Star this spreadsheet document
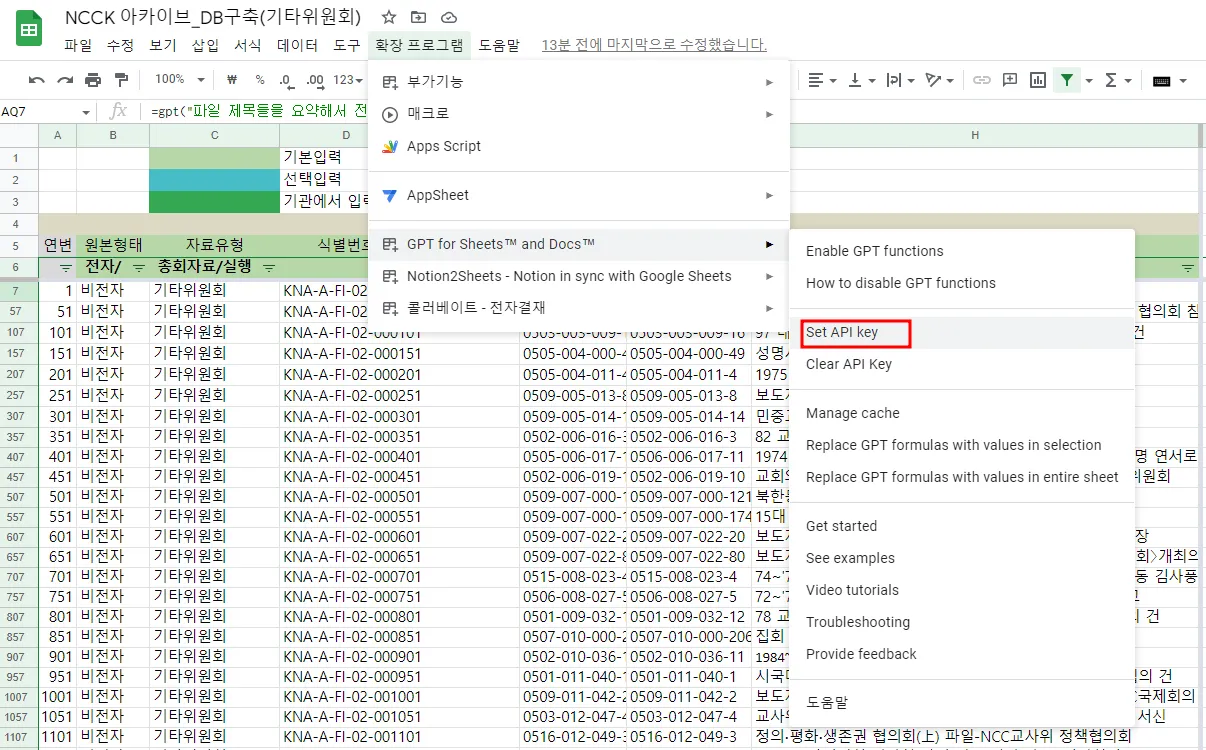This screenshot has width=1206, height=750. pos(389,18)
